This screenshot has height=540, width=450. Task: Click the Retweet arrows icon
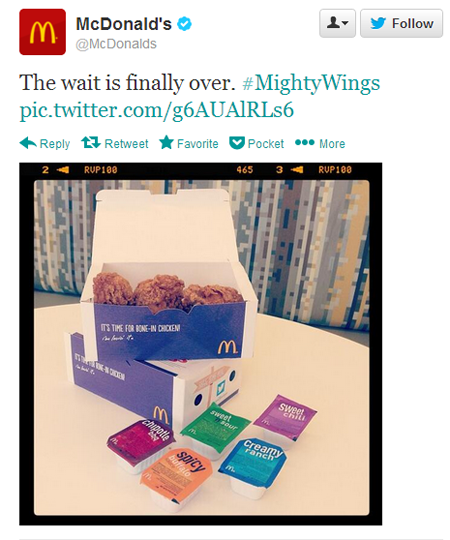coord(91,143)
